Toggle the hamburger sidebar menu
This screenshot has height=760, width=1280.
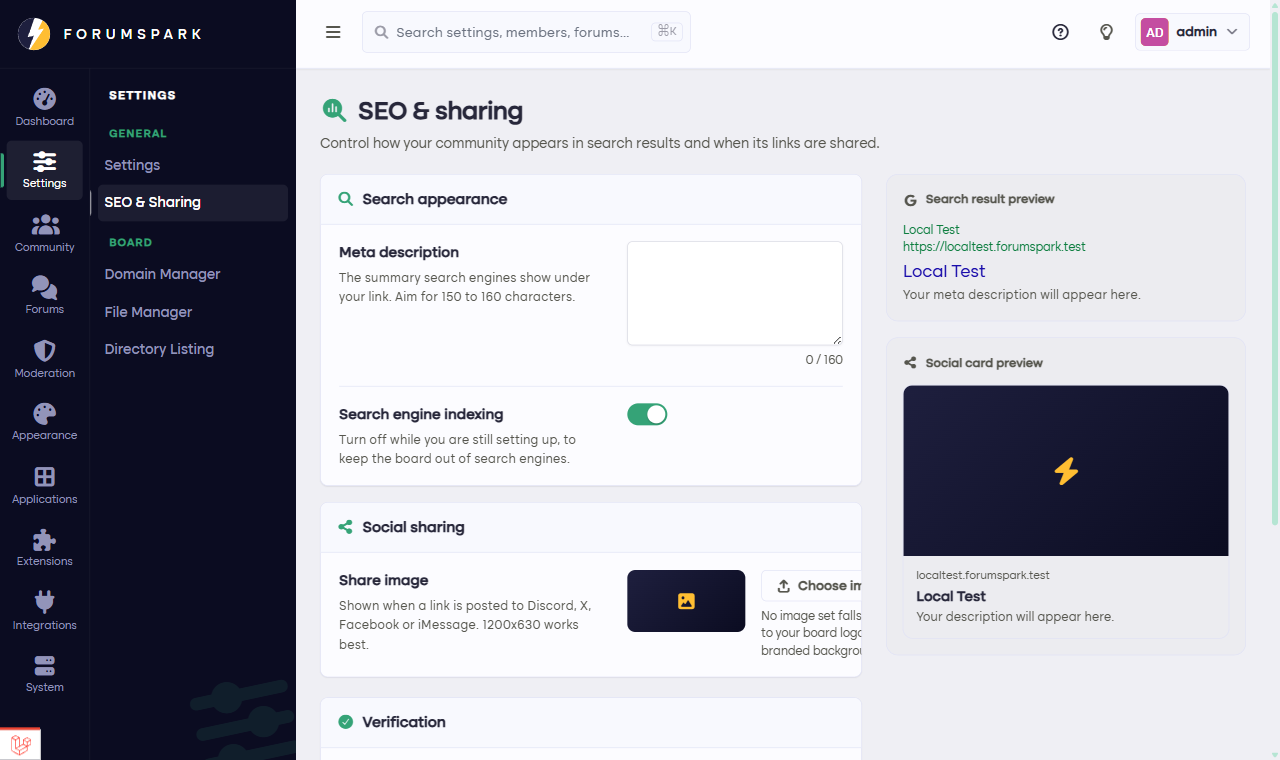click(x=333, y=32)
